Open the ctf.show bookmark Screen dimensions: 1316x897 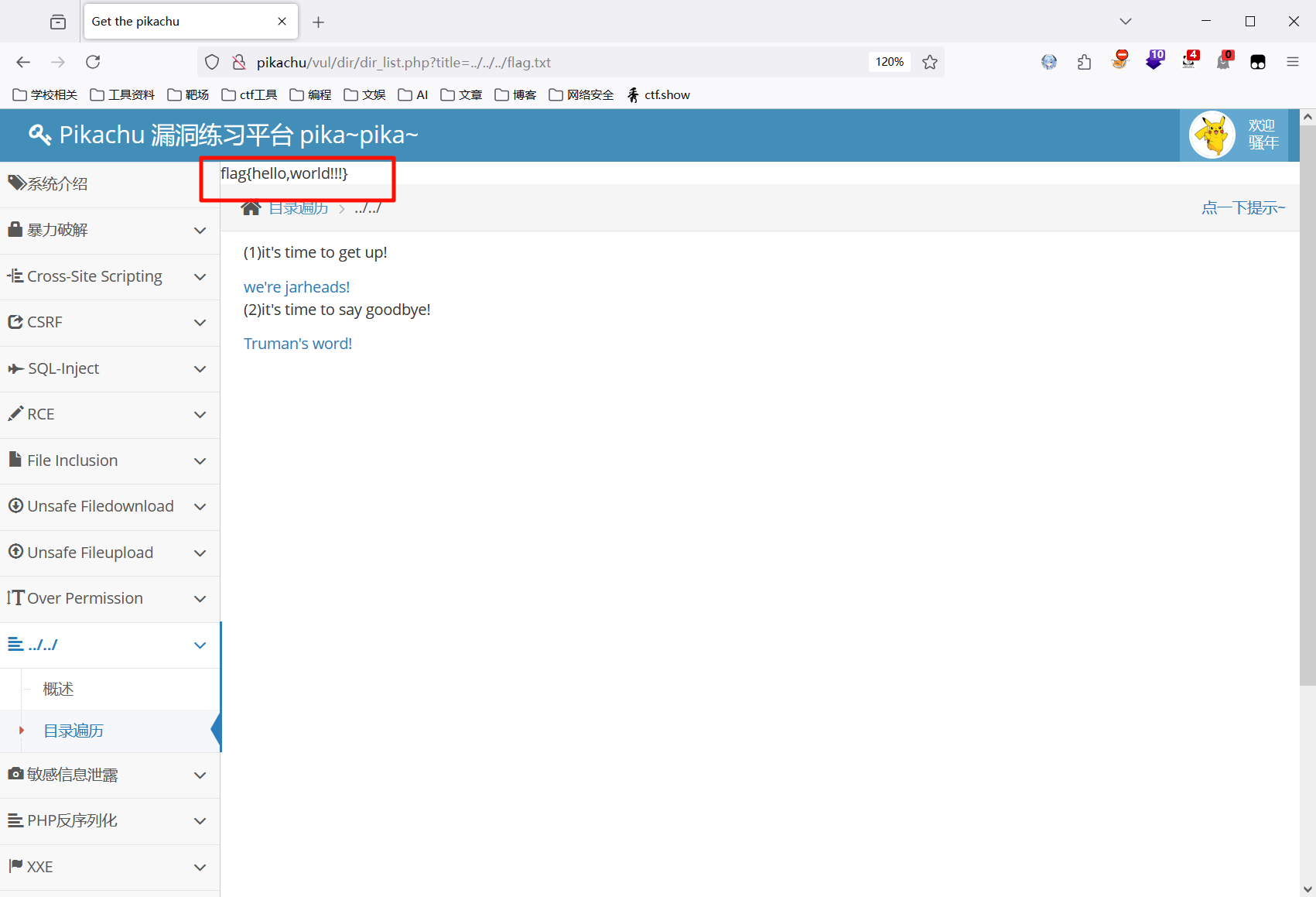tap(658, 94)
